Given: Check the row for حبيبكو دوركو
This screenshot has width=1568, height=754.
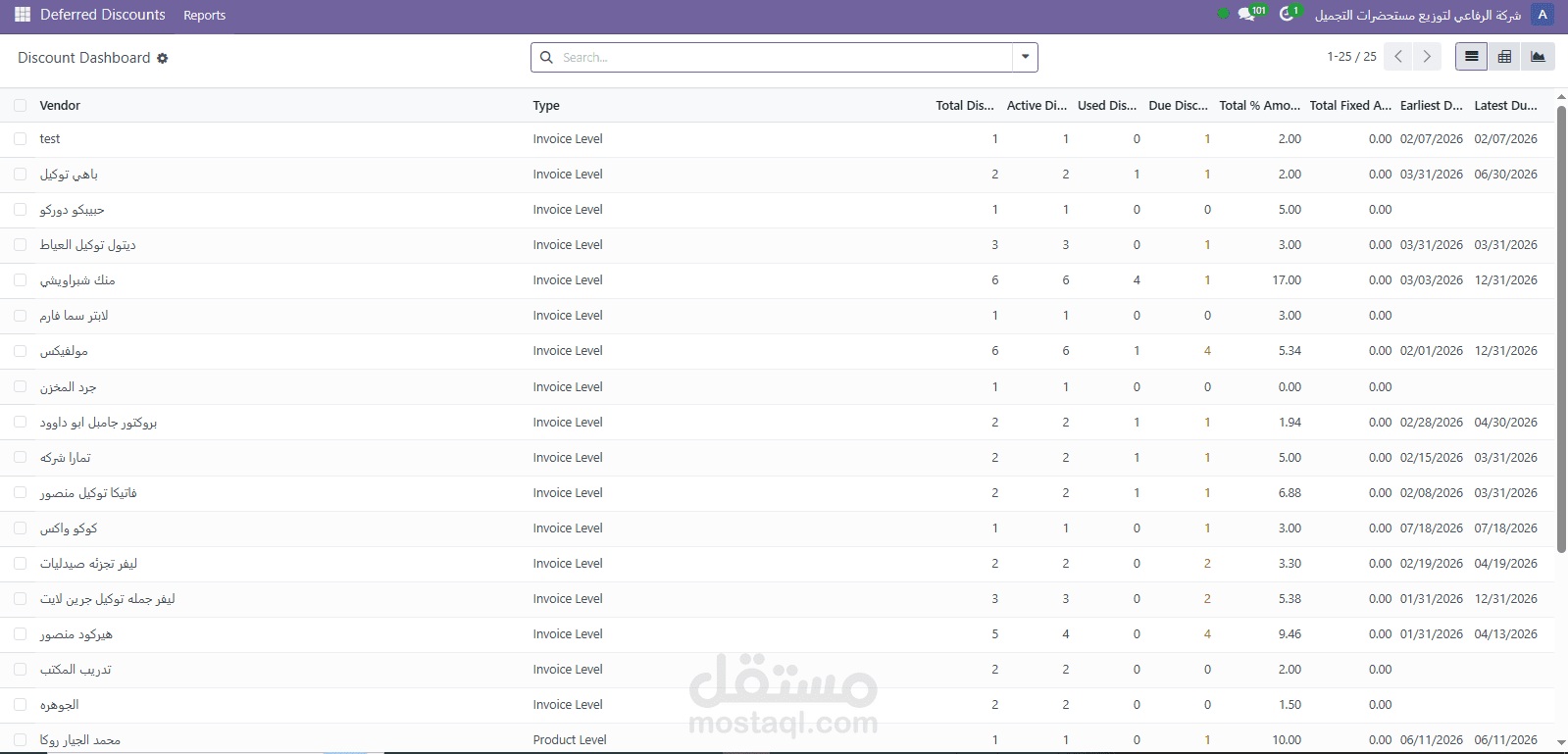Looking at the screenshot, I should 20,209.
